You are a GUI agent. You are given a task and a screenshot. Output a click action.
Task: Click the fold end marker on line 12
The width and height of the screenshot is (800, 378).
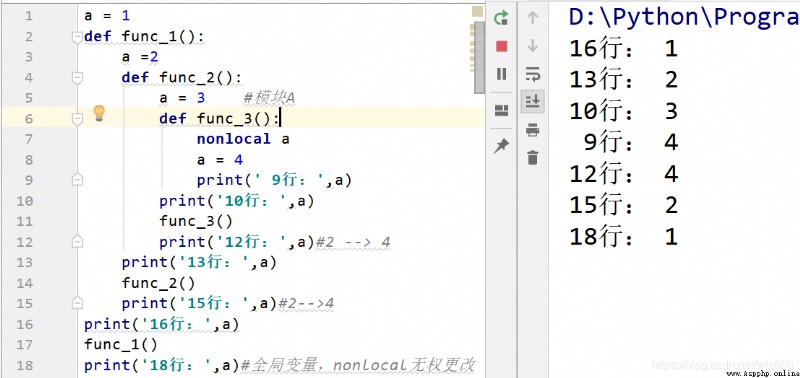click(x=77, y=241)
